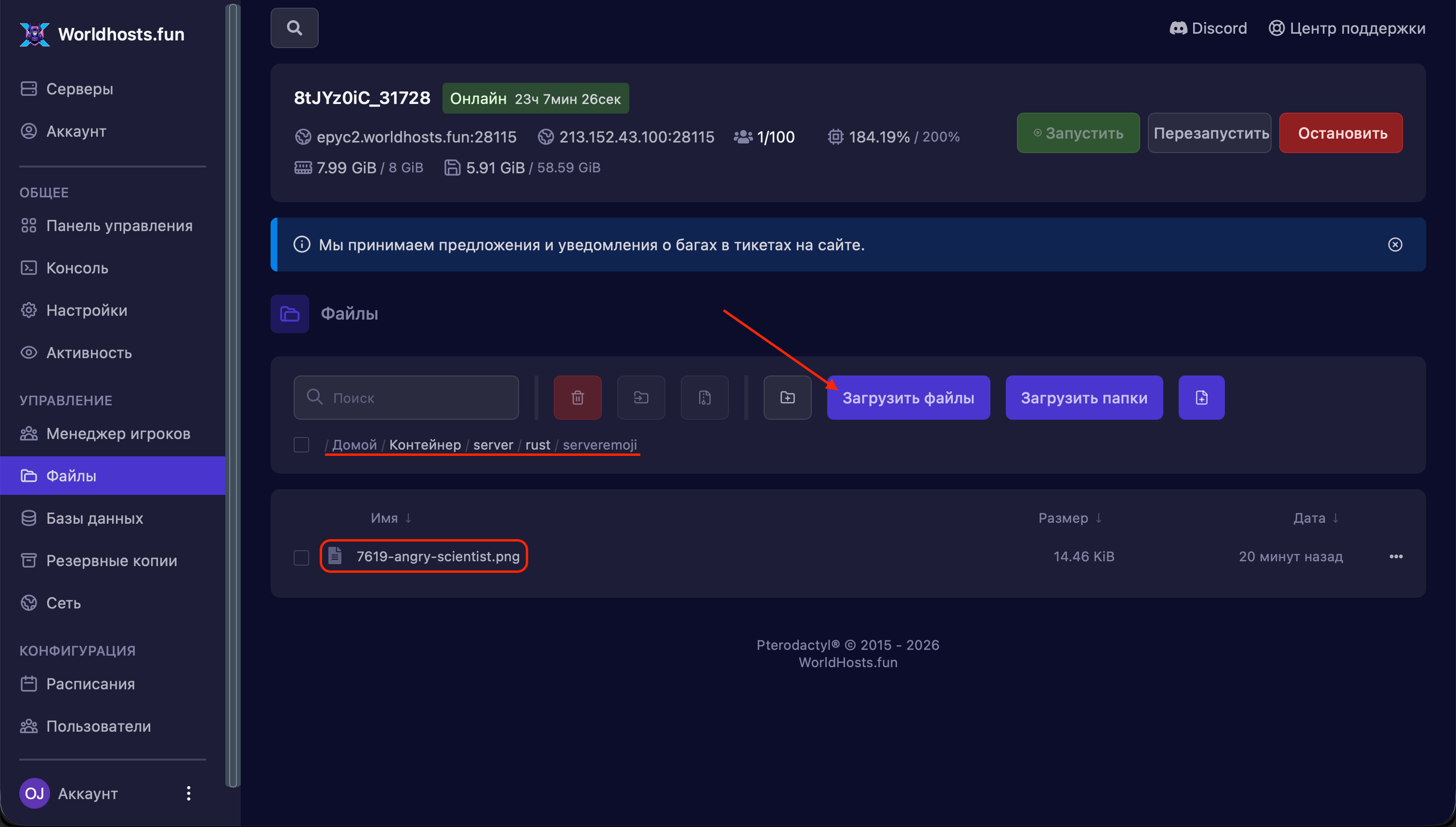The width and height of the screenshot is (1456, 827).
Task: Click the Онлайн uptime status badge
Action: click(535, 98)
